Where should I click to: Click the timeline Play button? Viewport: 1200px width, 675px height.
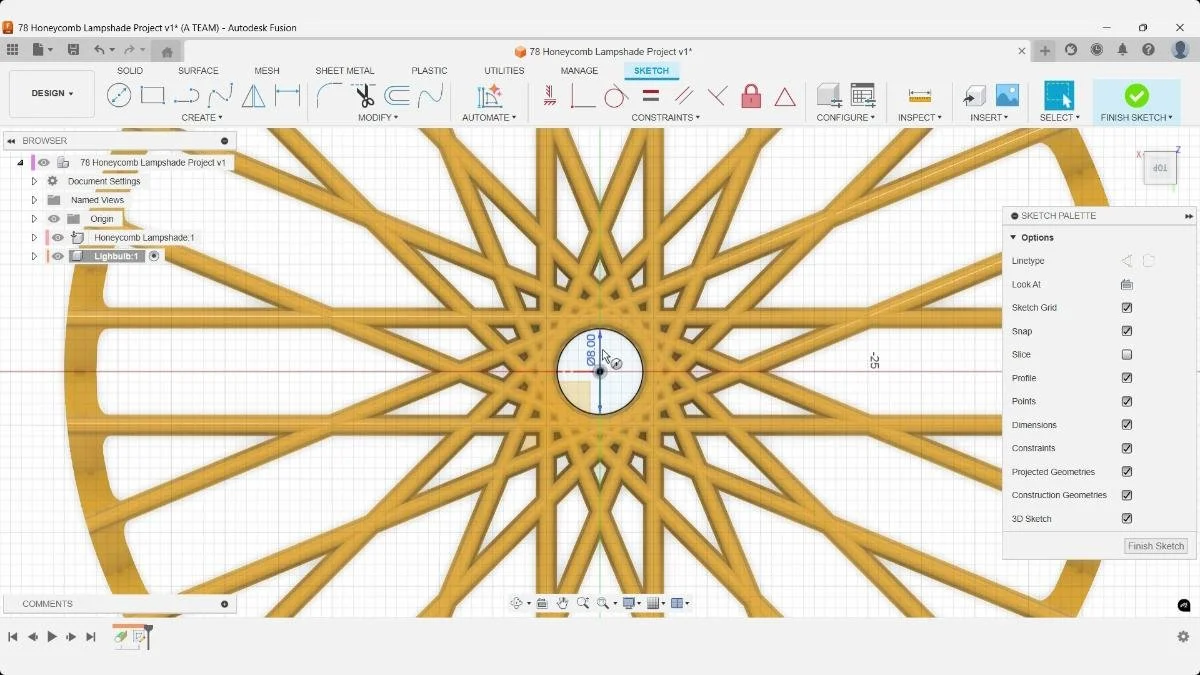(x=52, y=636)
